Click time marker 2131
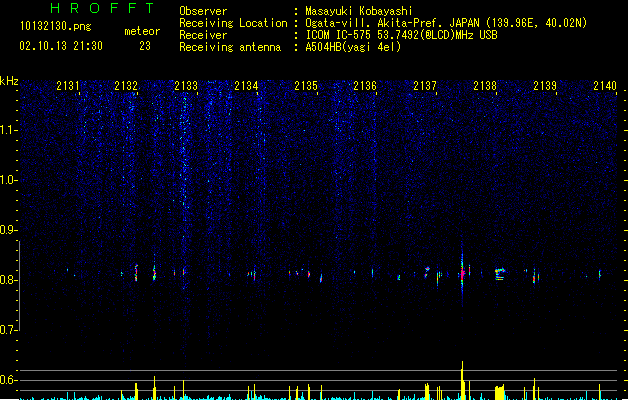The height and width of the screenshot is (400, 629). [x=68, y=86]
